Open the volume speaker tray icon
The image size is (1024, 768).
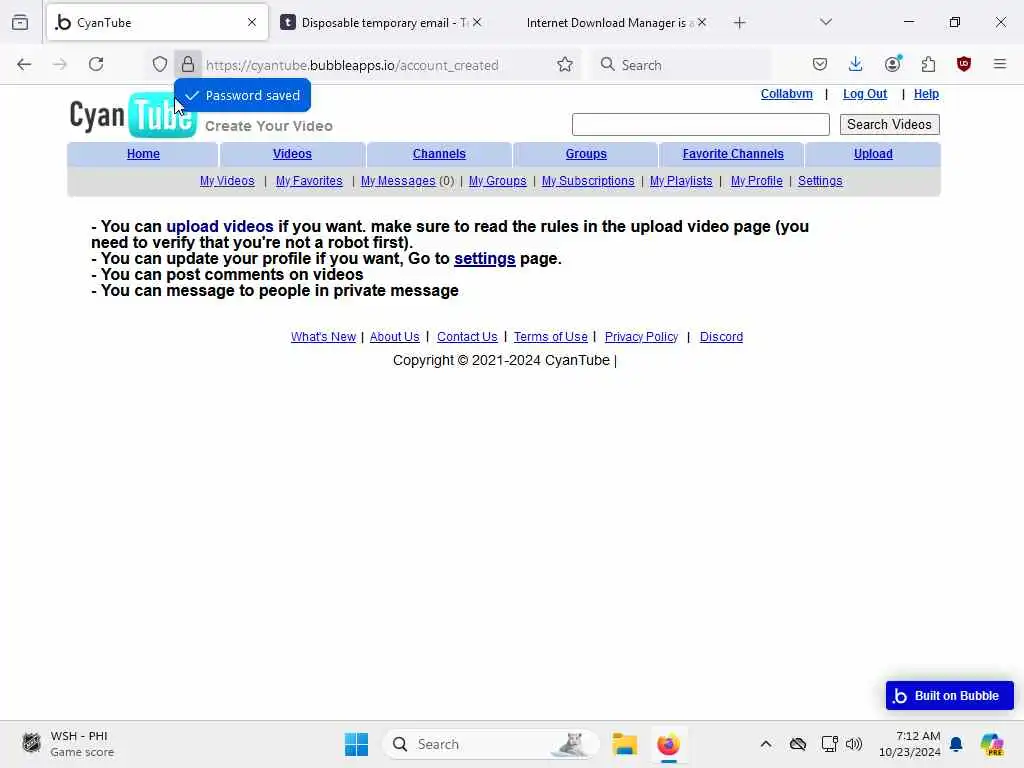click(854, 744)
